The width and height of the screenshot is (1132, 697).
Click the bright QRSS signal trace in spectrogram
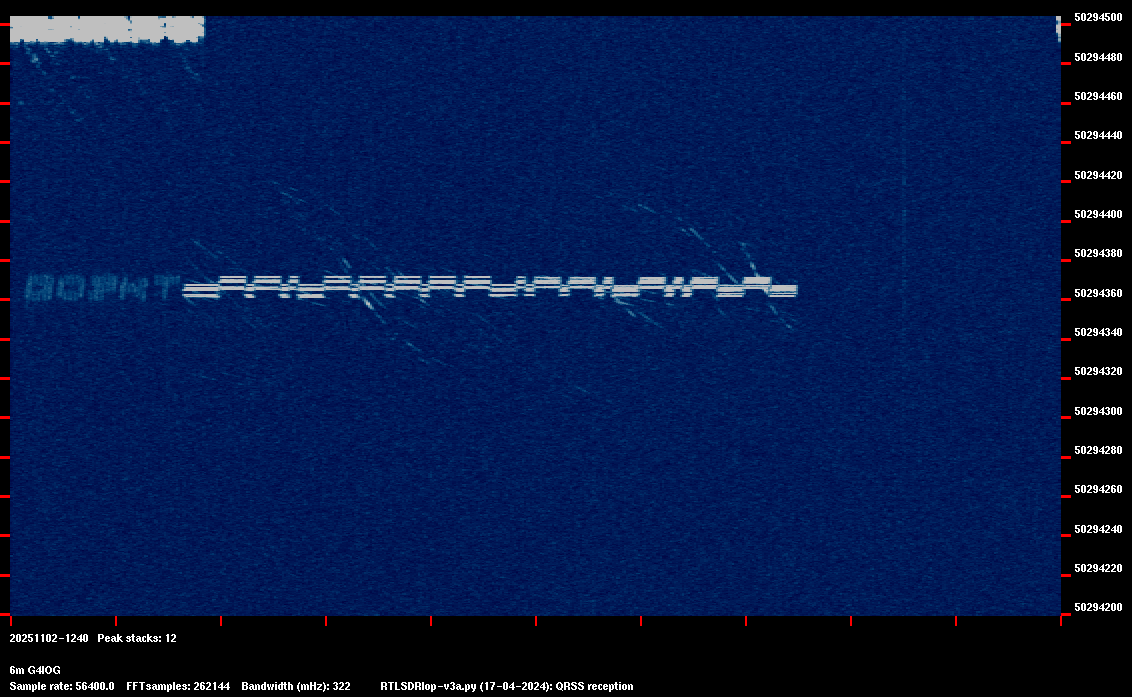click(489, 287)
